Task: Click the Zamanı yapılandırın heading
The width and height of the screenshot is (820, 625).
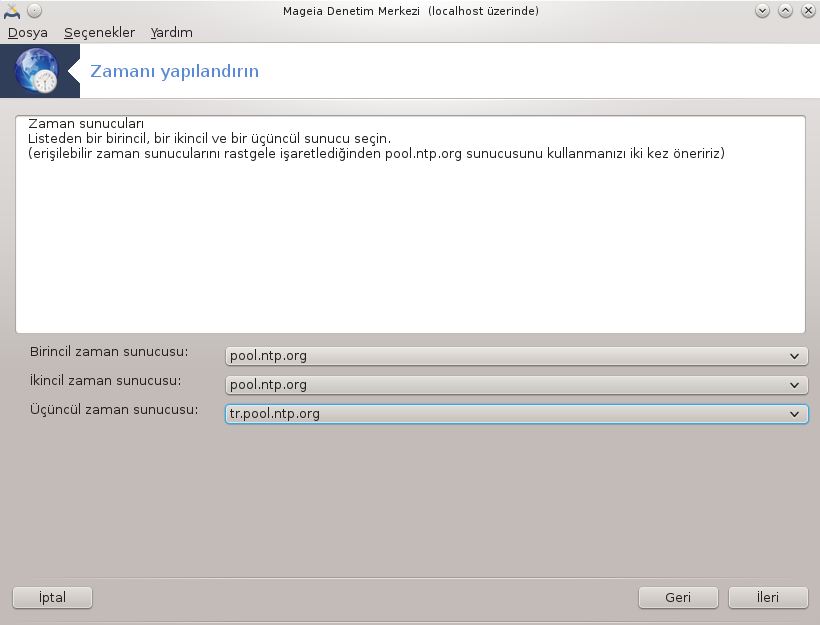Action: [x=175, y=71]
